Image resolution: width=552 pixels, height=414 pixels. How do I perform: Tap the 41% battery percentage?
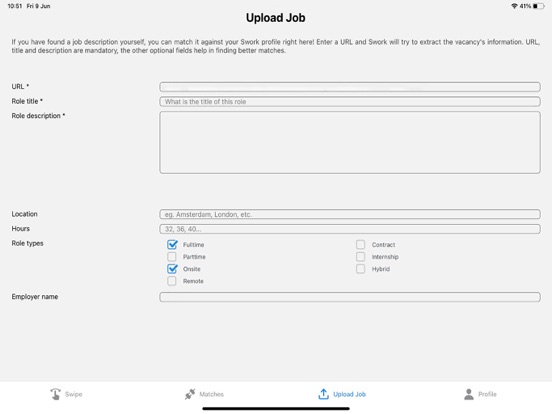(x=525, y=6)
